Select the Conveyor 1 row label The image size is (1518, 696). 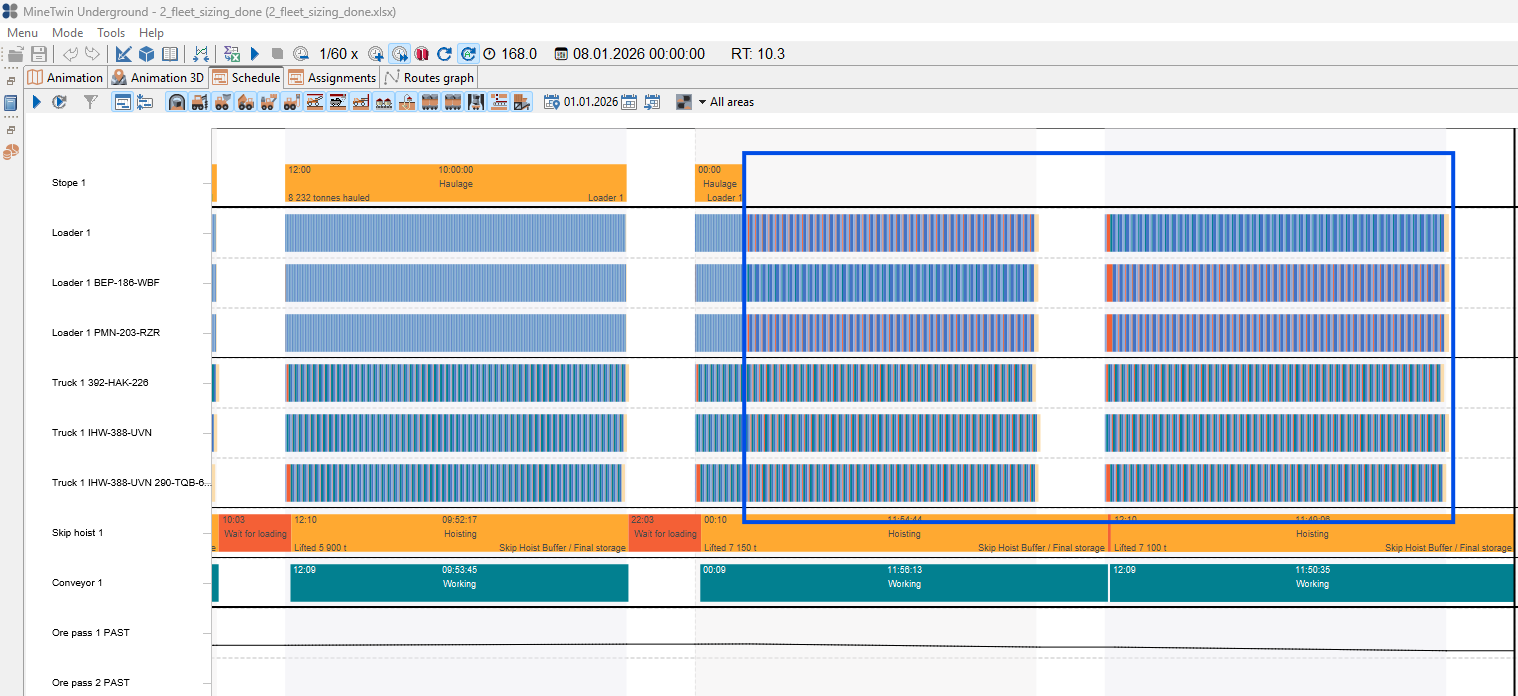coord(77,583)
